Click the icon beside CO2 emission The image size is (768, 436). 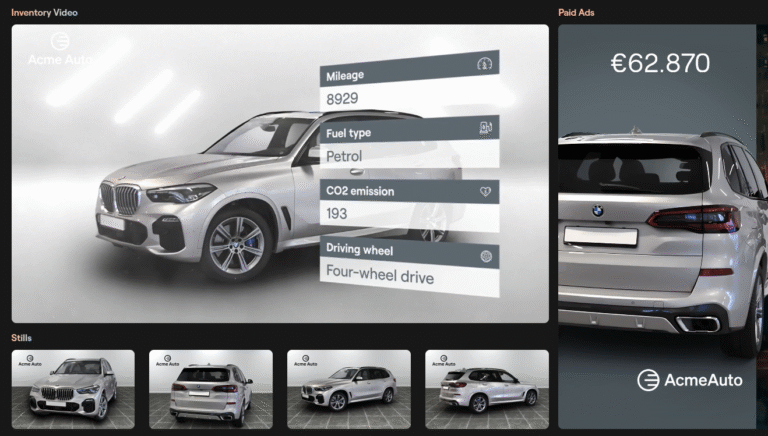coord(486,190)
